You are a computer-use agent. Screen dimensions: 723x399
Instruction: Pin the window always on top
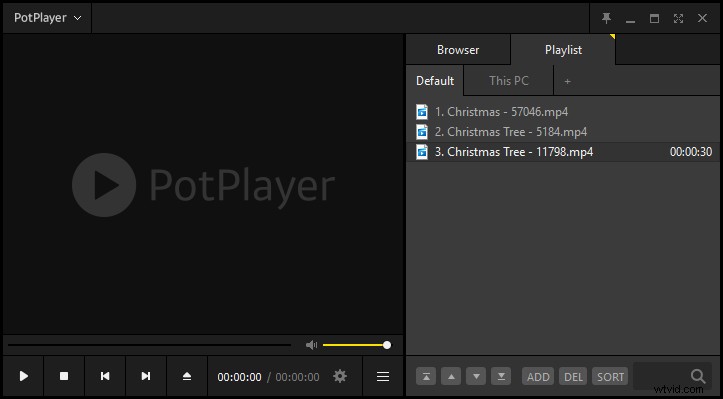[606, 18]
